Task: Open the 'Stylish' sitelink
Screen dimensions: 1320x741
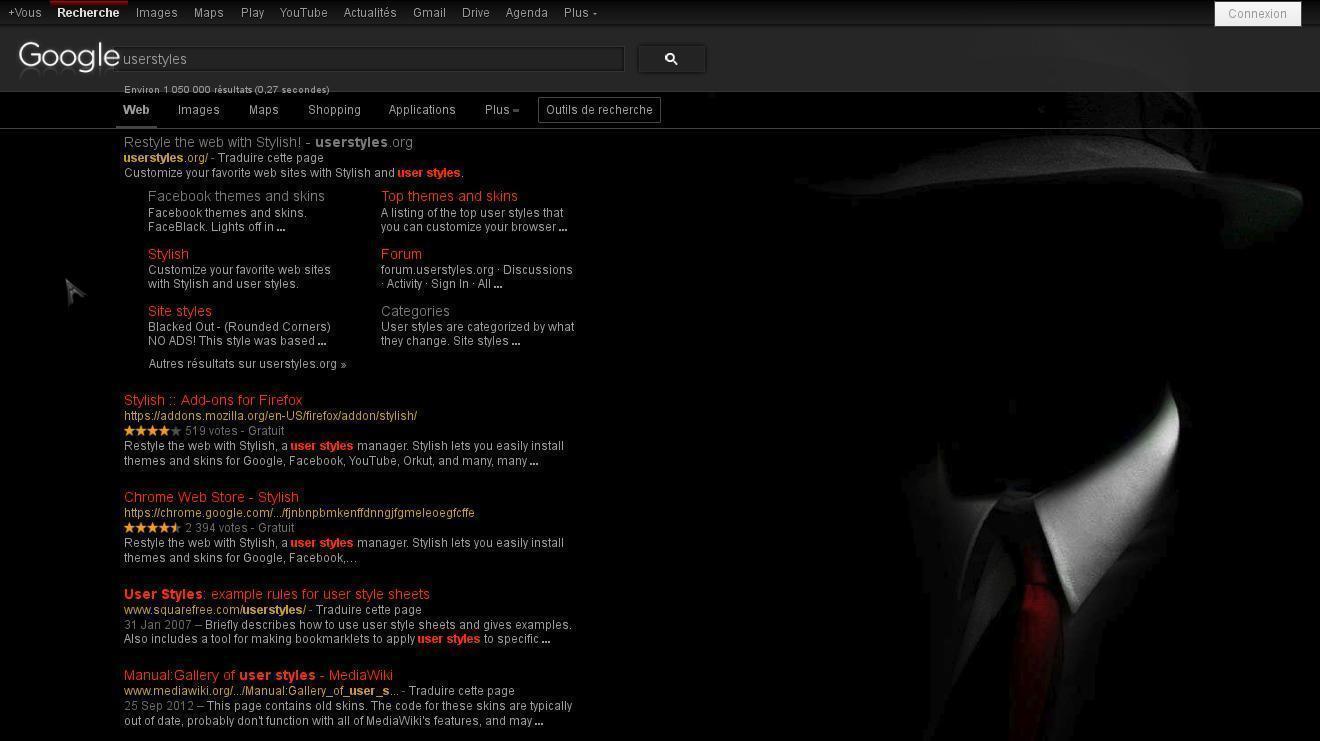Action: [168, 254]
